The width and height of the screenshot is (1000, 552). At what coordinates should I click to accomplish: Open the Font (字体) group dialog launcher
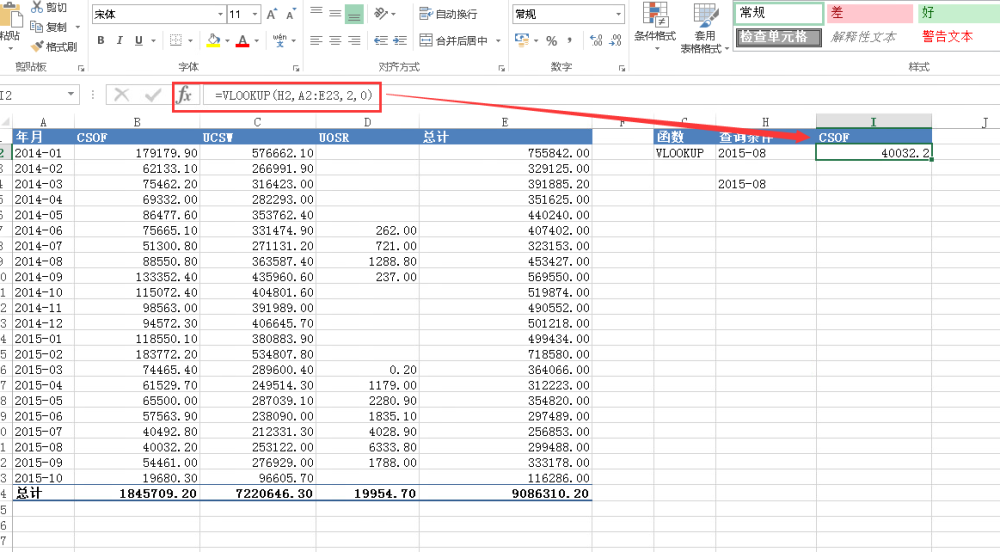296,68
